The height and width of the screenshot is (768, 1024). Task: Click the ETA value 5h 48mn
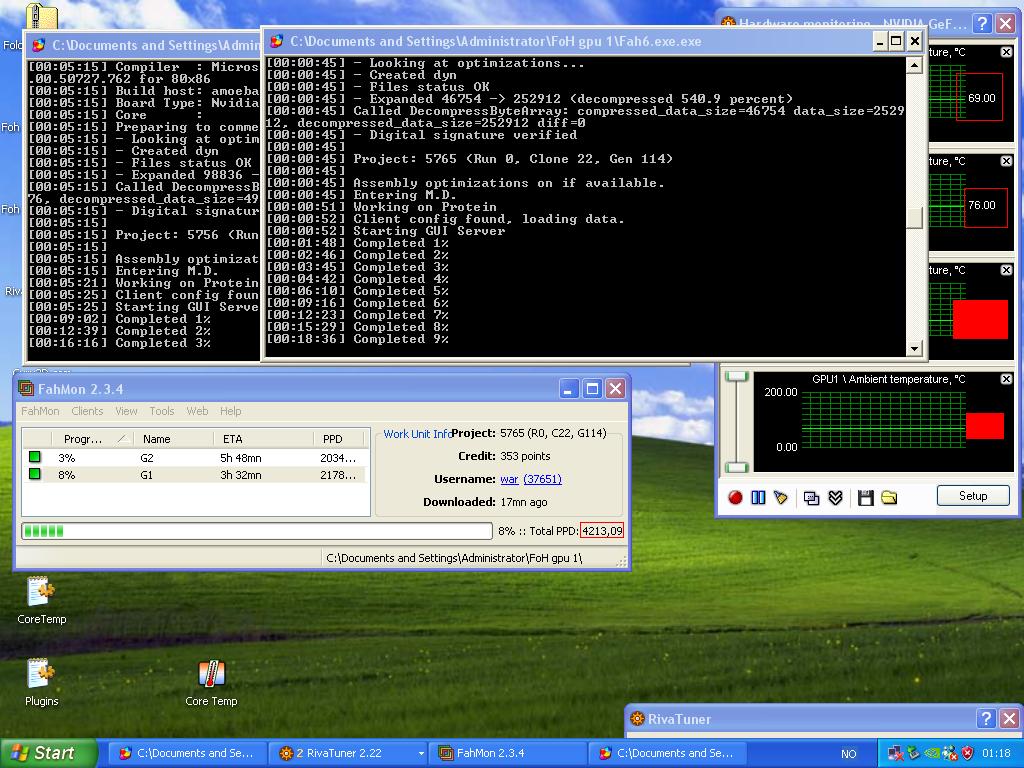point(240,458)
